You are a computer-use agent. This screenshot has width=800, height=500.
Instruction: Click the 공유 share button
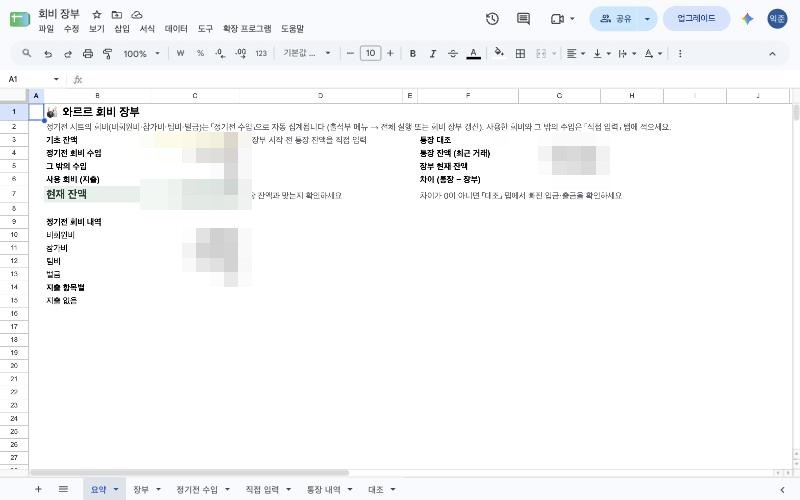point(616,19)
